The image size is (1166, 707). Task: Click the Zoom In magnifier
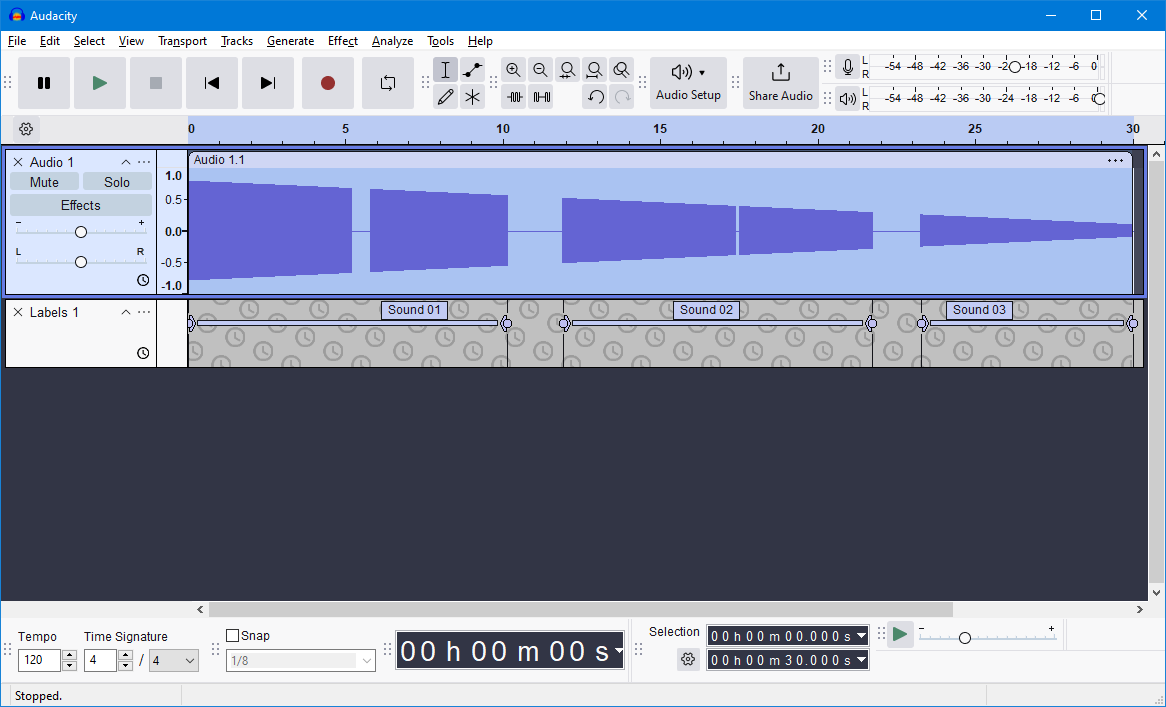click(513, 71)
